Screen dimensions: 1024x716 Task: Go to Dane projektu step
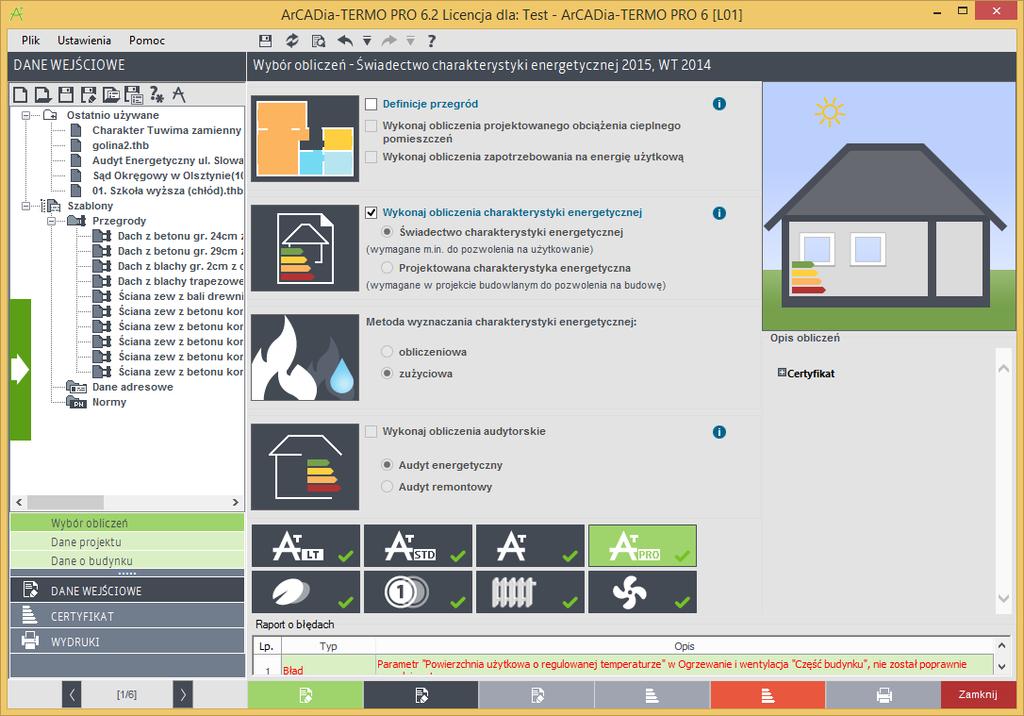127,542
